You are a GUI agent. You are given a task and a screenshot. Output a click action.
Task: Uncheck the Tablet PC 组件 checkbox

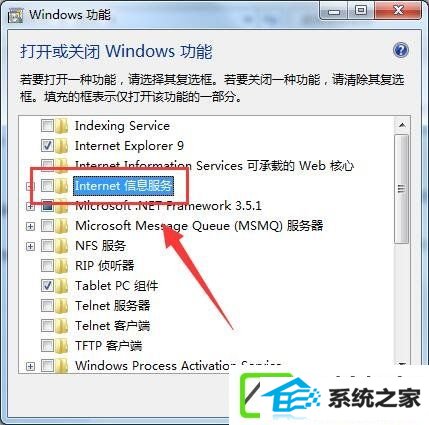pos(47,286)
